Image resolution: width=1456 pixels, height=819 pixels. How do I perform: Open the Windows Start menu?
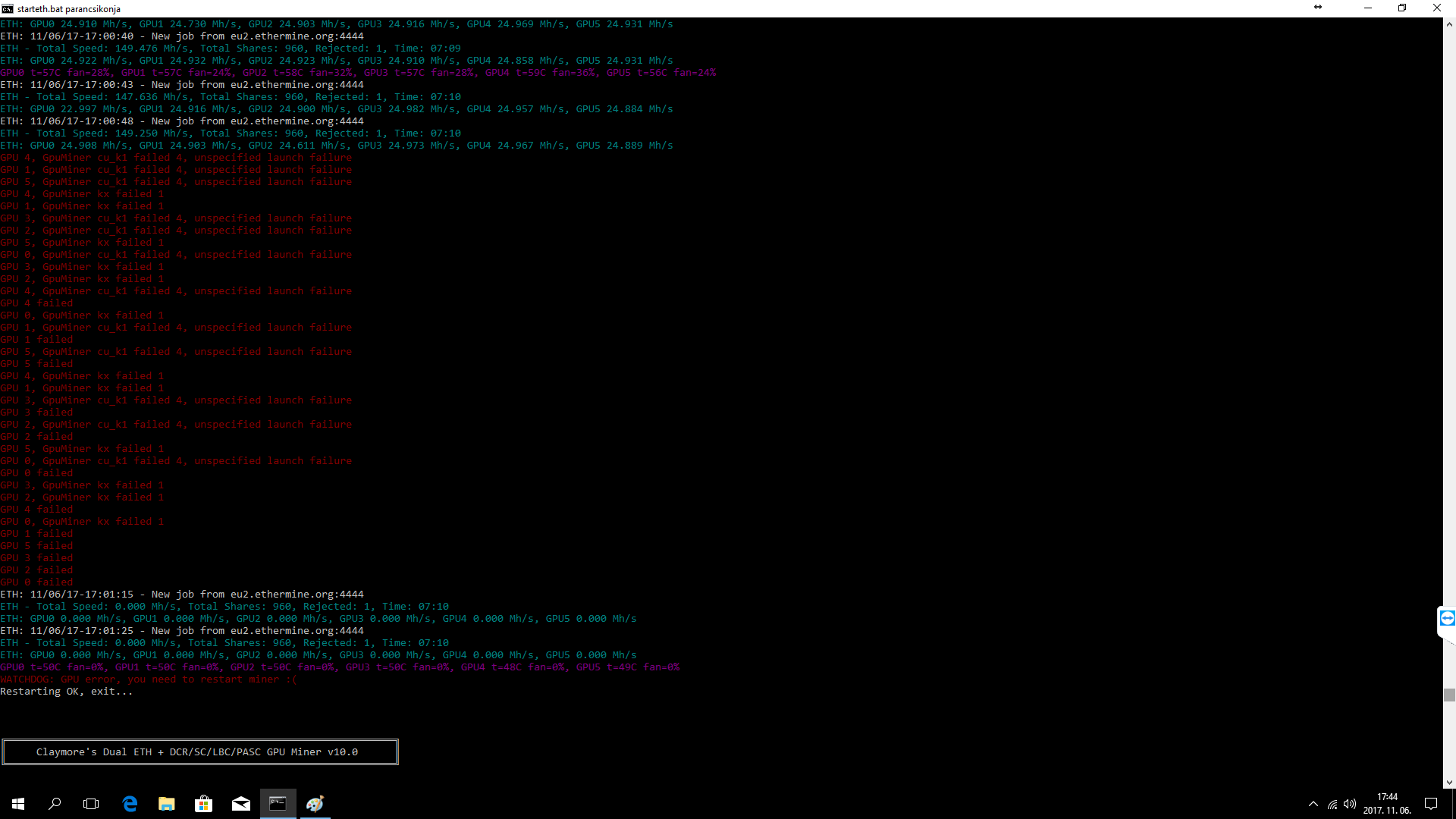(x=18, y=804)
